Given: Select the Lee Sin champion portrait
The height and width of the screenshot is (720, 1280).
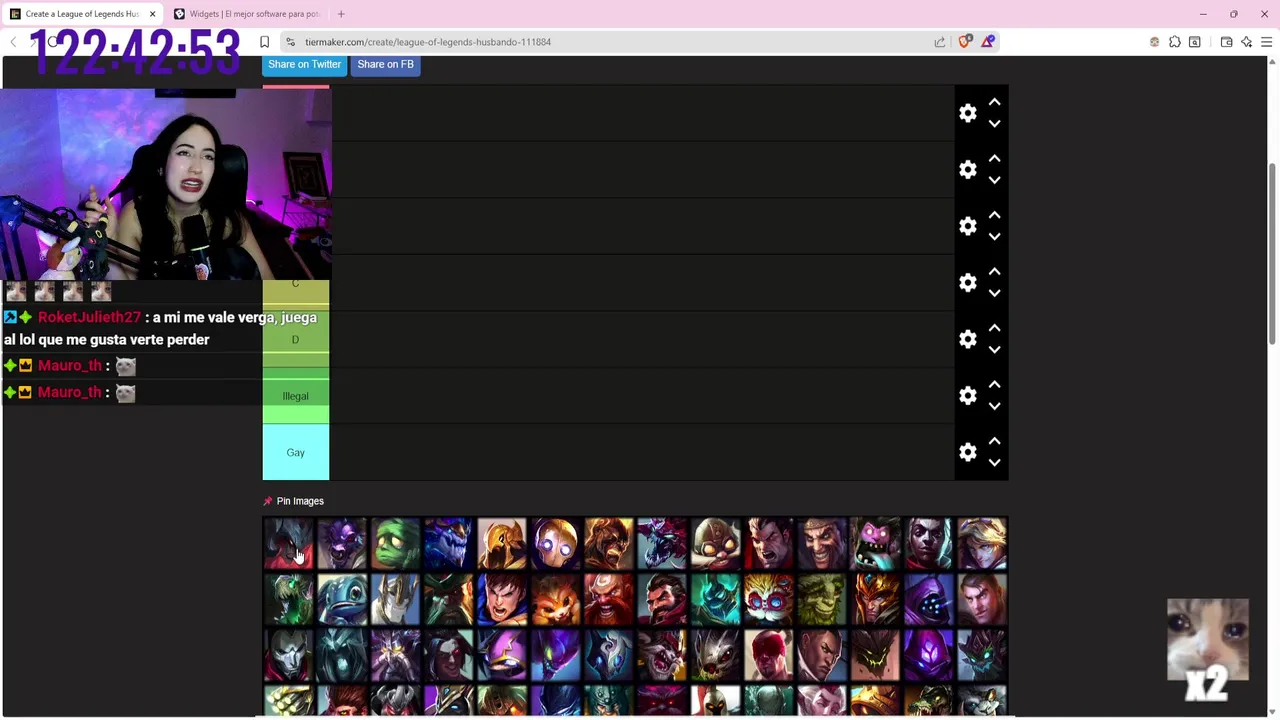Looking at the screenshot, I should [x=769, y=655].
